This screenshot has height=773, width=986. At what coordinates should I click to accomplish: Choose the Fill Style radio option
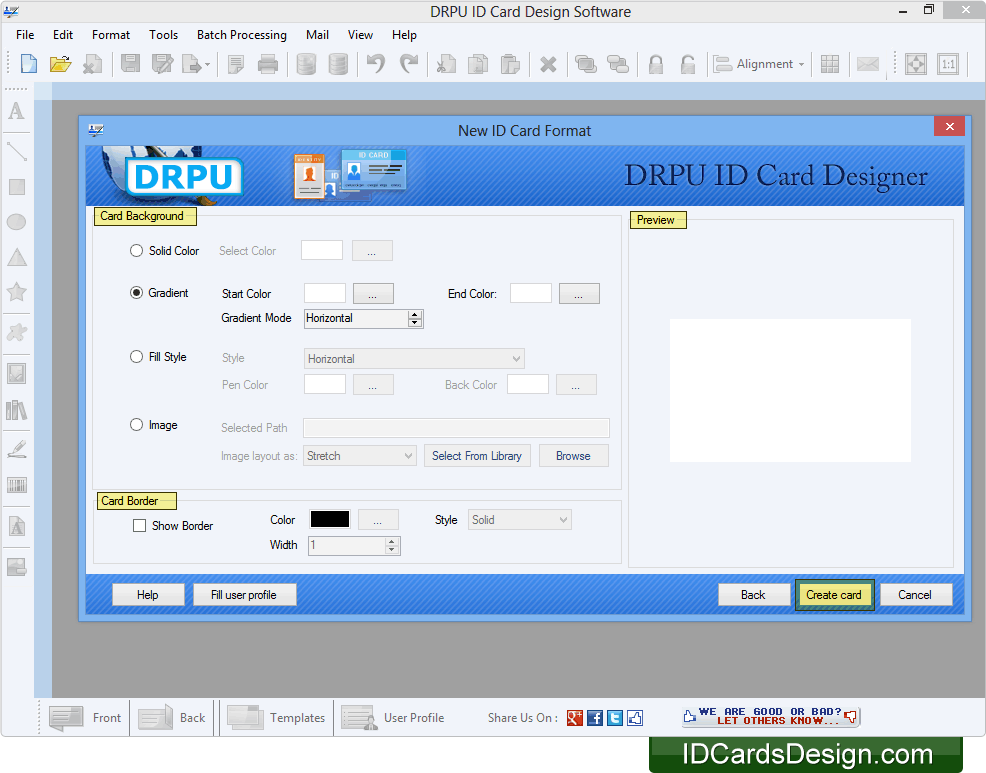pyautogui.click(x=137, y=357)
